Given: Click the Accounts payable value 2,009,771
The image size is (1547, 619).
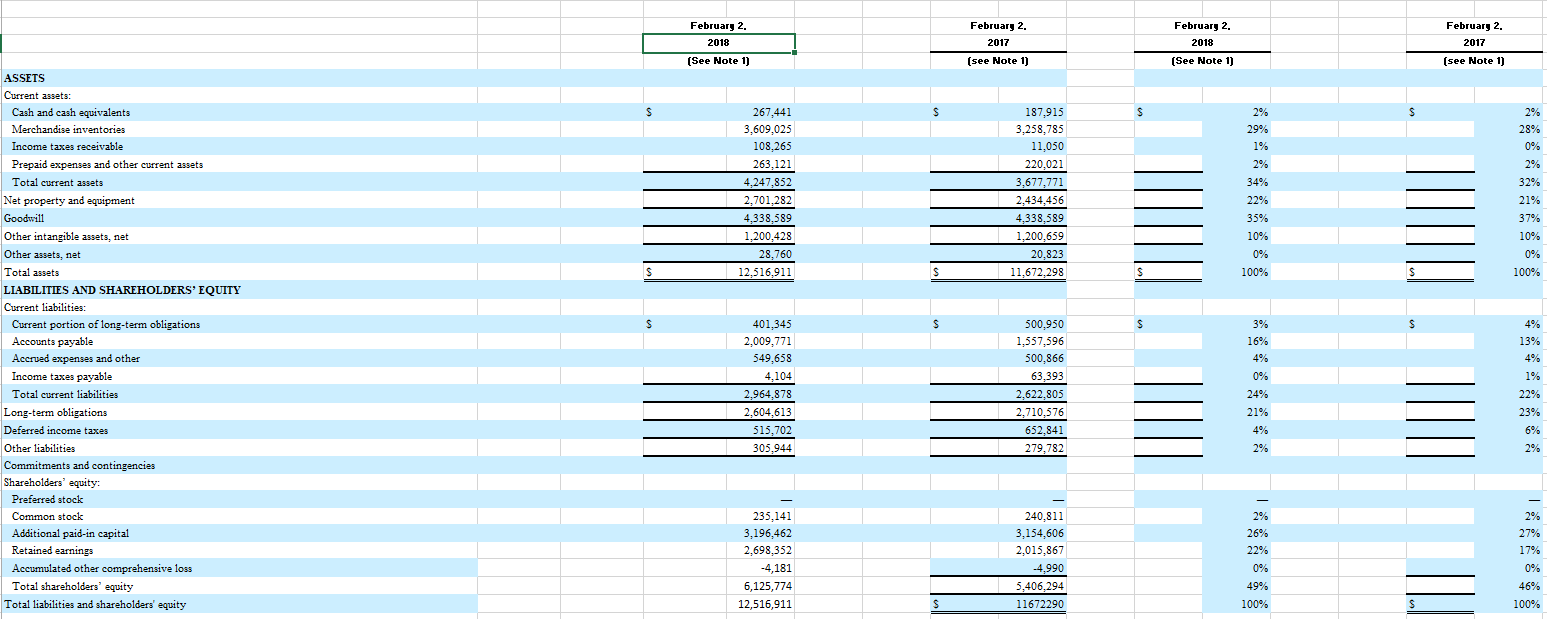Looking at the screenshot, I should (x=757, y=340).
